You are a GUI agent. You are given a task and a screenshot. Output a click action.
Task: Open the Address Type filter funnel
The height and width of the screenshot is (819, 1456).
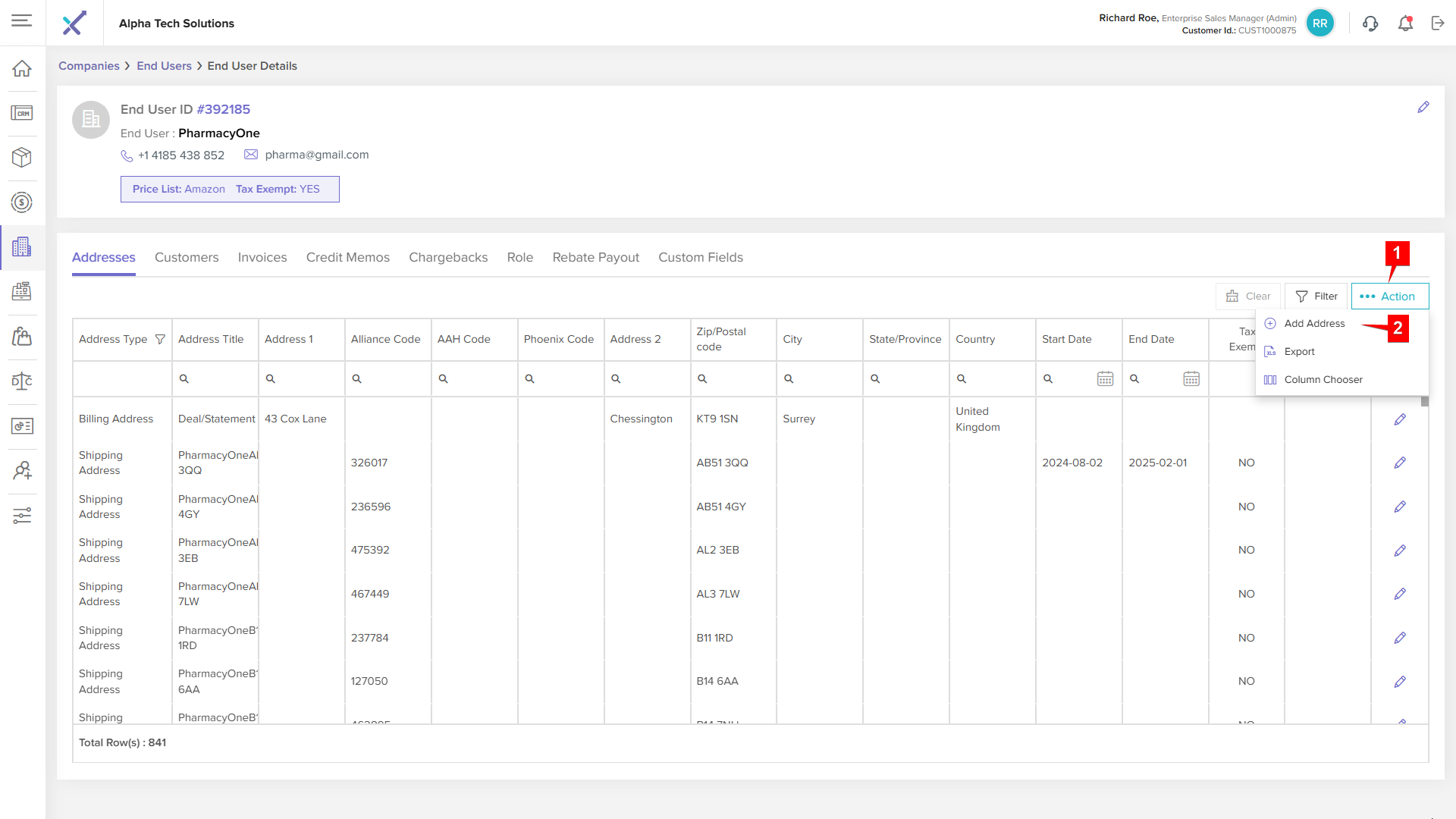click(x=160, y=339)
